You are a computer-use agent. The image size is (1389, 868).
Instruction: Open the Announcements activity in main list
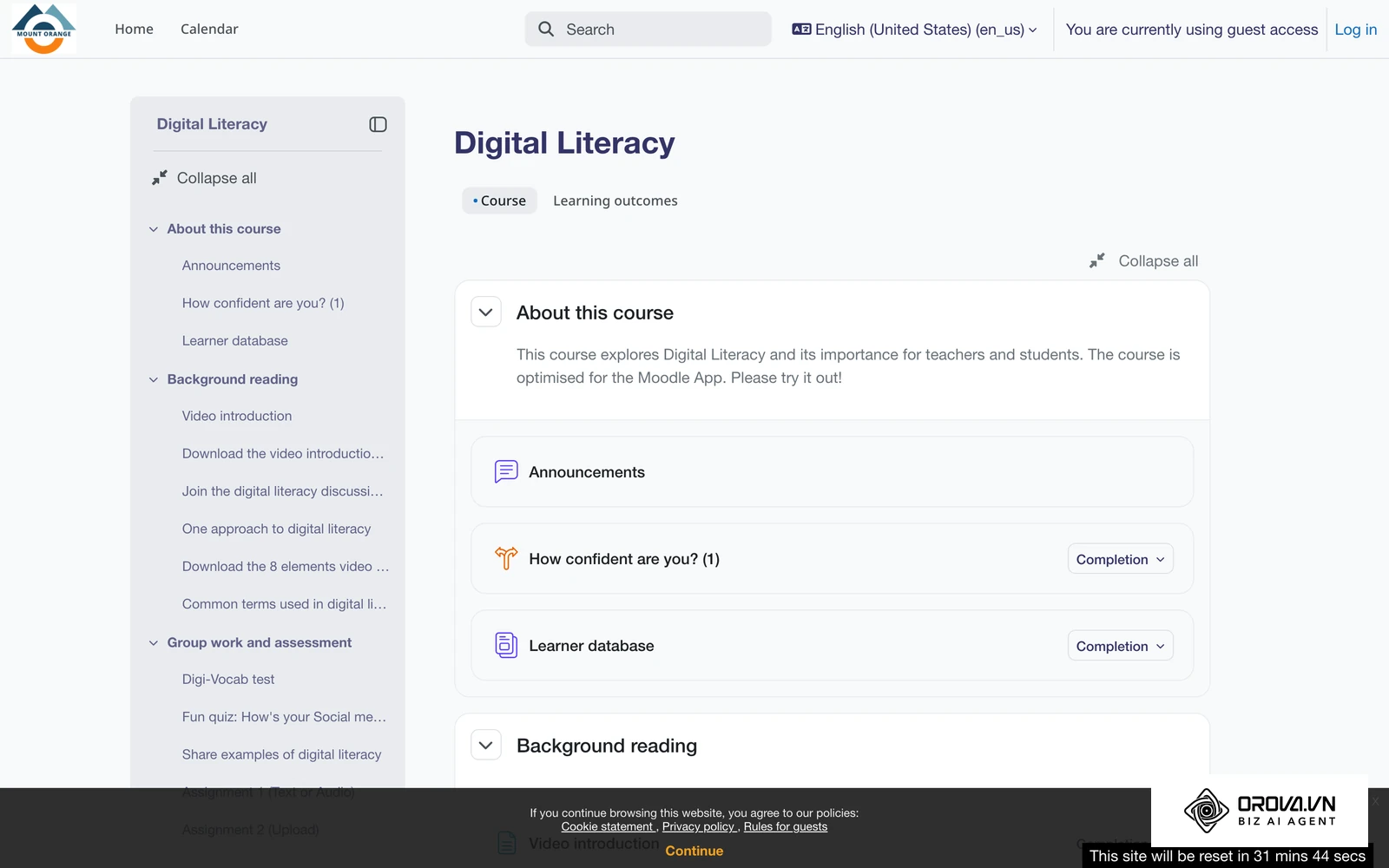pos(587,472)
